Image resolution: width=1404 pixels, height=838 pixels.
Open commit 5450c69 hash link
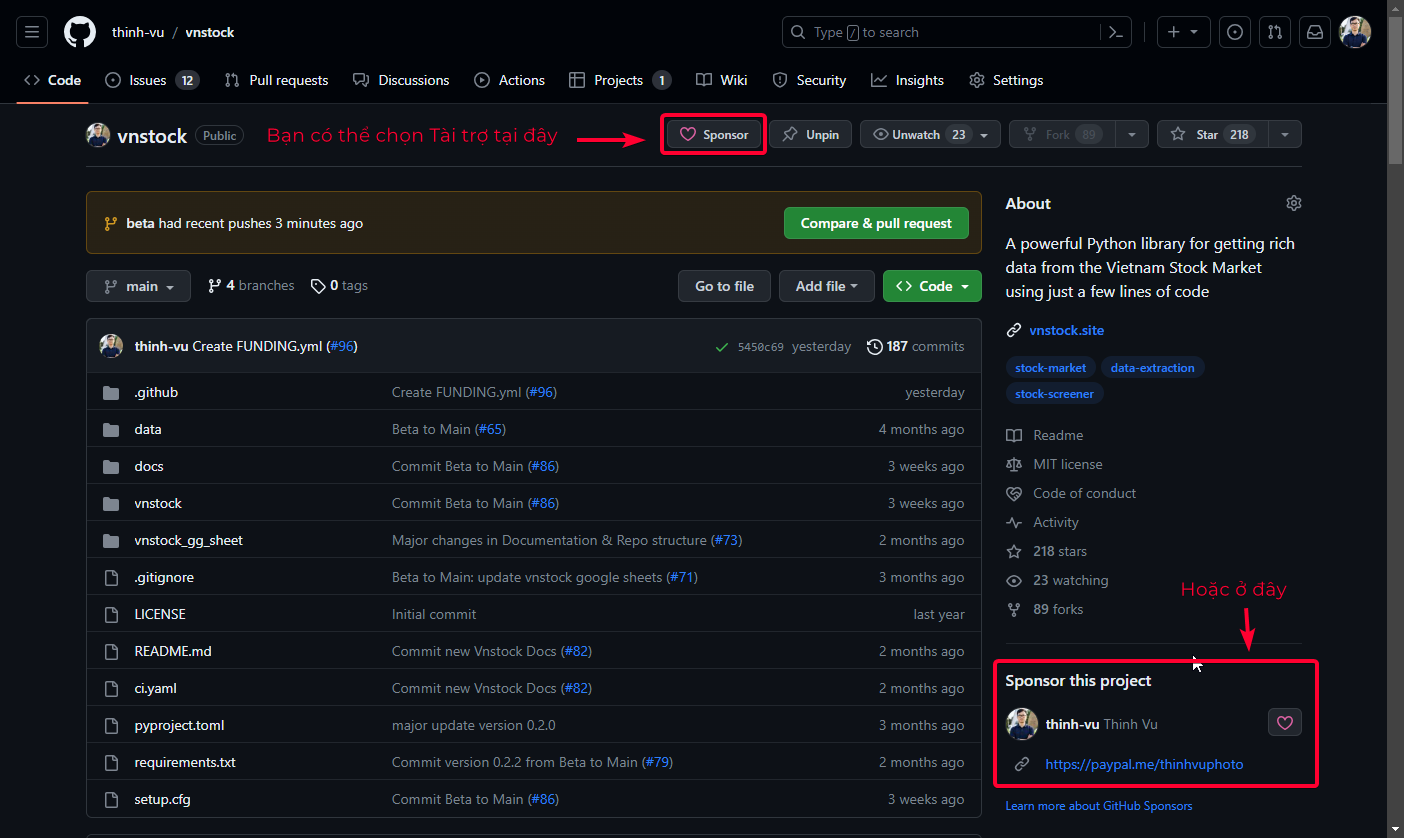[759, 347]
